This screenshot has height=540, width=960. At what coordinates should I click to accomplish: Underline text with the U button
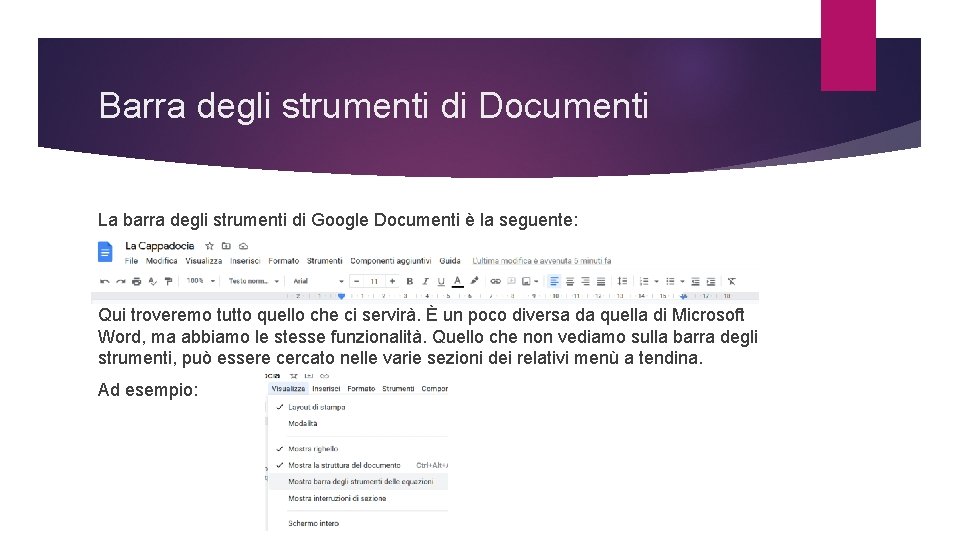click(x=441, y=282)
